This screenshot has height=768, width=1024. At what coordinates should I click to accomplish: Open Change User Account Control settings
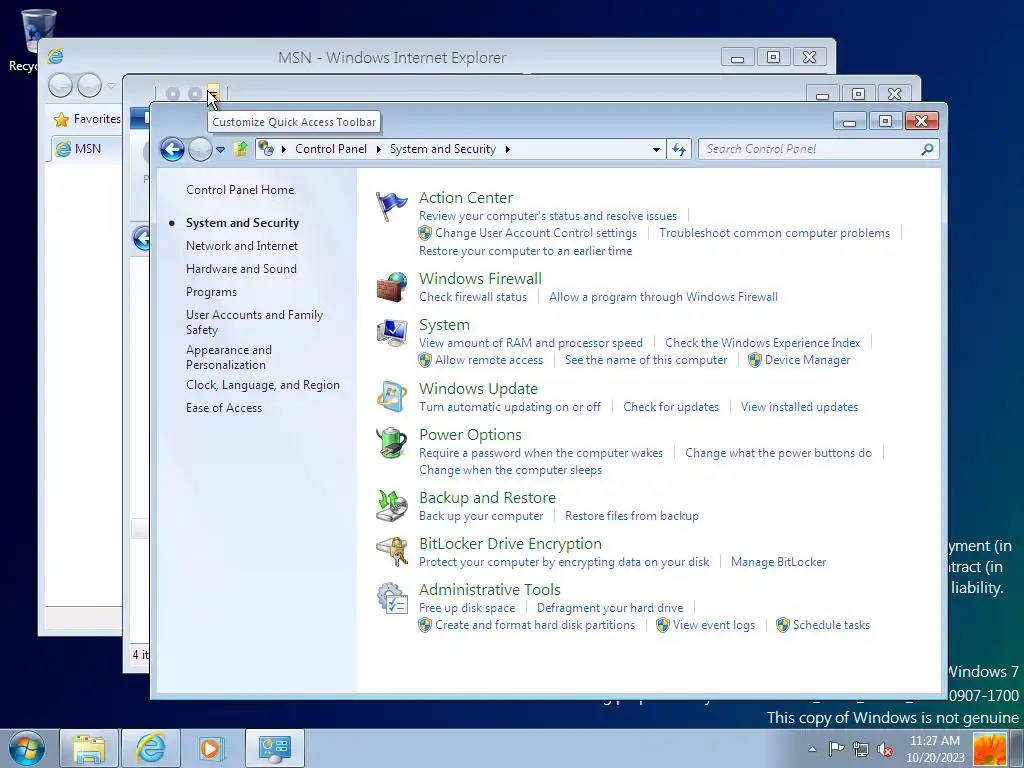coord(536,233)
